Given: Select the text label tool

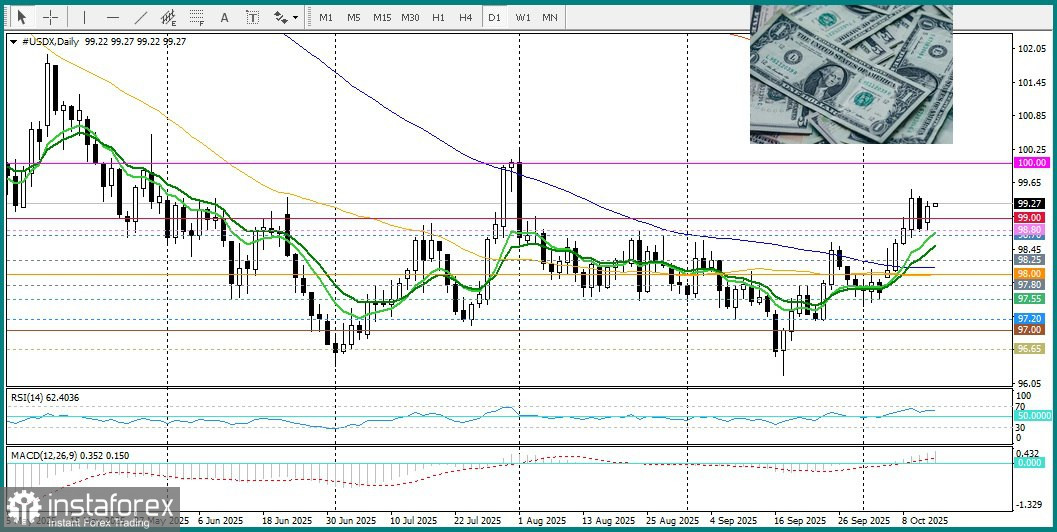Looking at the screenshot, I should pos(252,18).
